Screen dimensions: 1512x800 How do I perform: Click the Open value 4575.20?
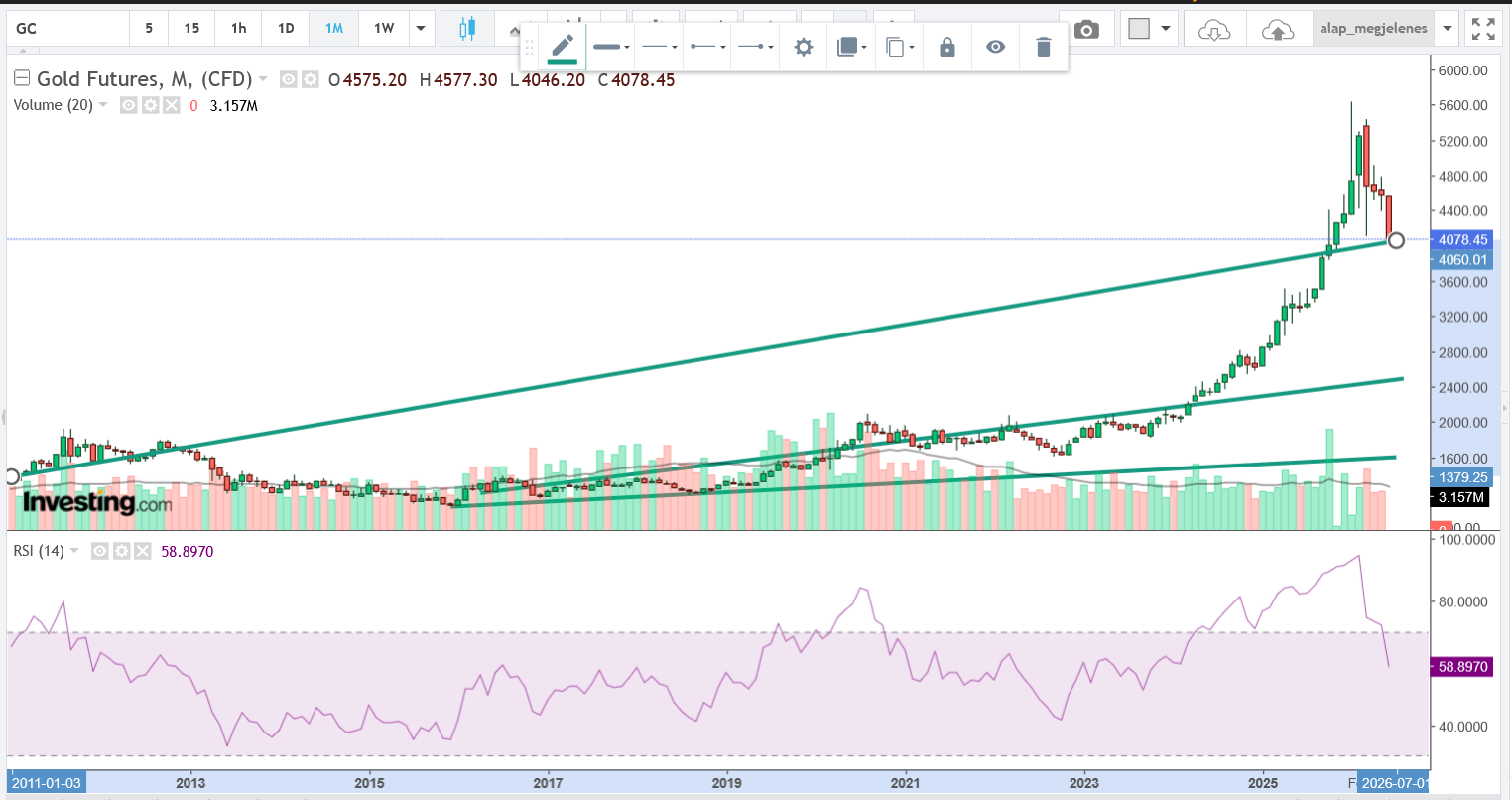coord(375,80)
